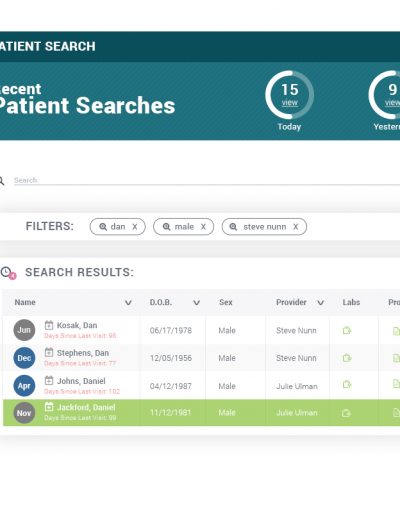
Task: Click calendar icon beside Kosak, Dan
Action: point(49,325)
